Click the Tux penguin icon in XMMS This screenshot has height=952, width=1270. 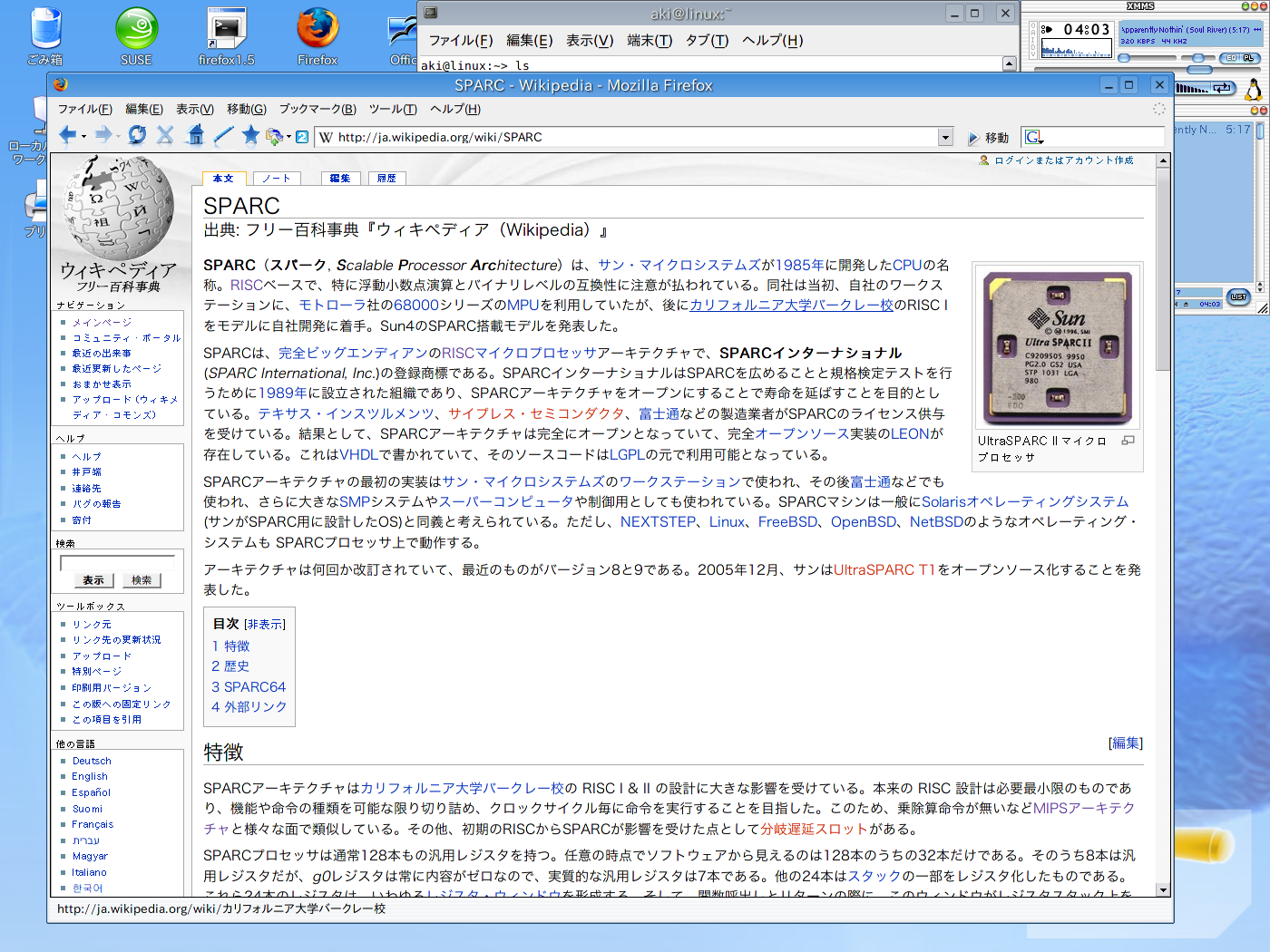pyautogui.click(x=1254, y=89)
